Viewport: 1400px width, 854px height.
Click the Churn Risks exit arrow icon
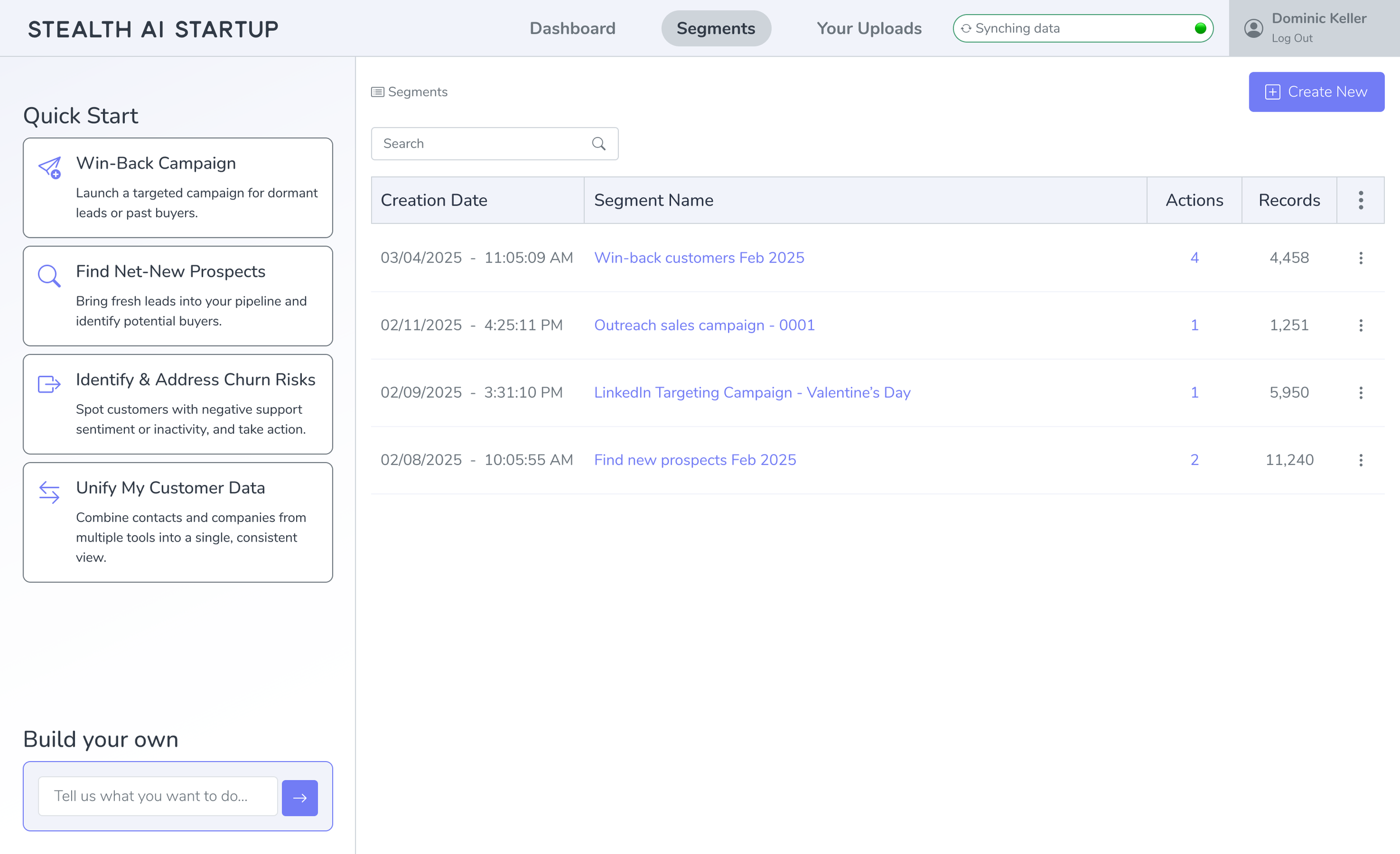pos(49,384)
